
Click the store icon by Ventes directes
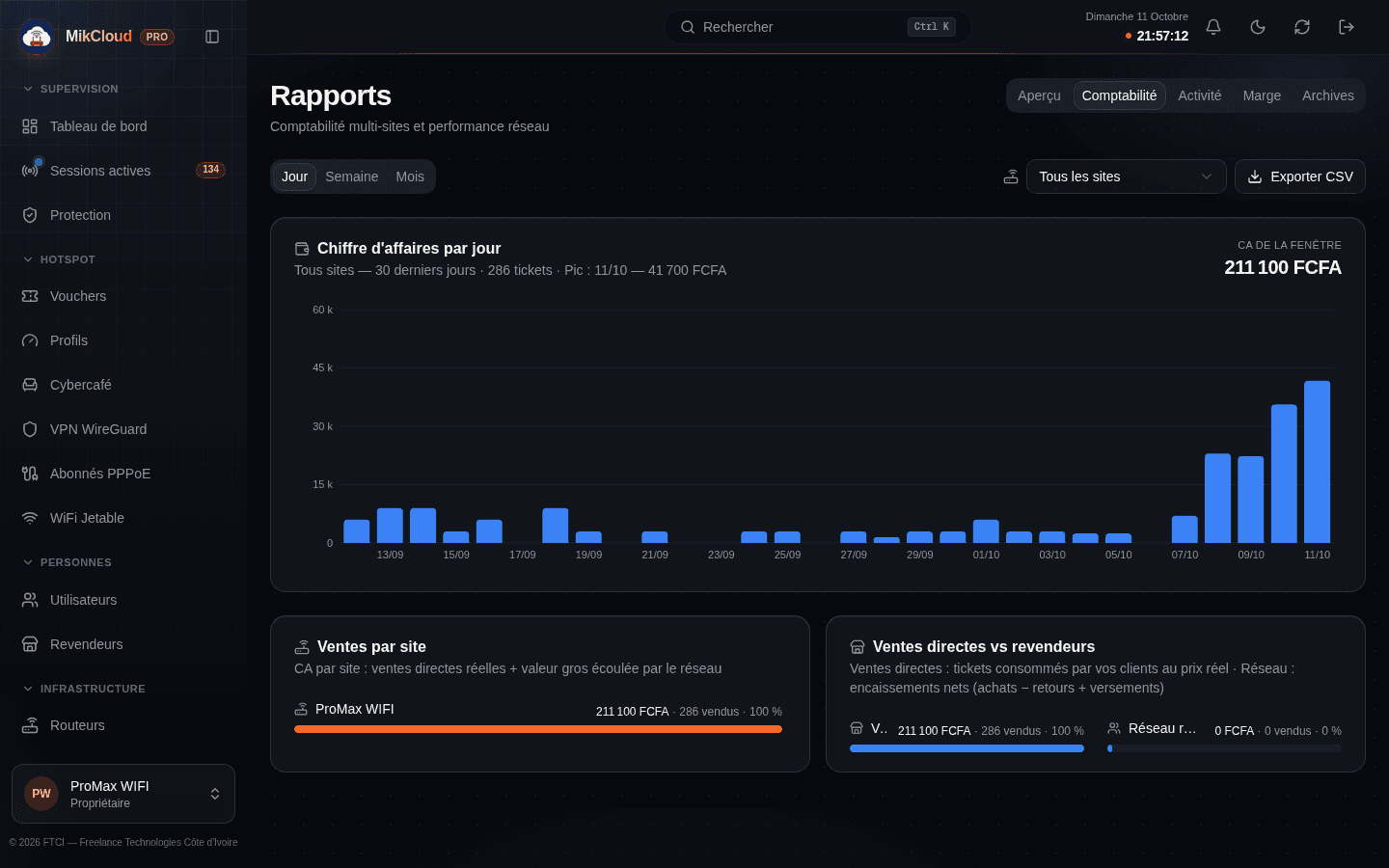pos(858,647)
